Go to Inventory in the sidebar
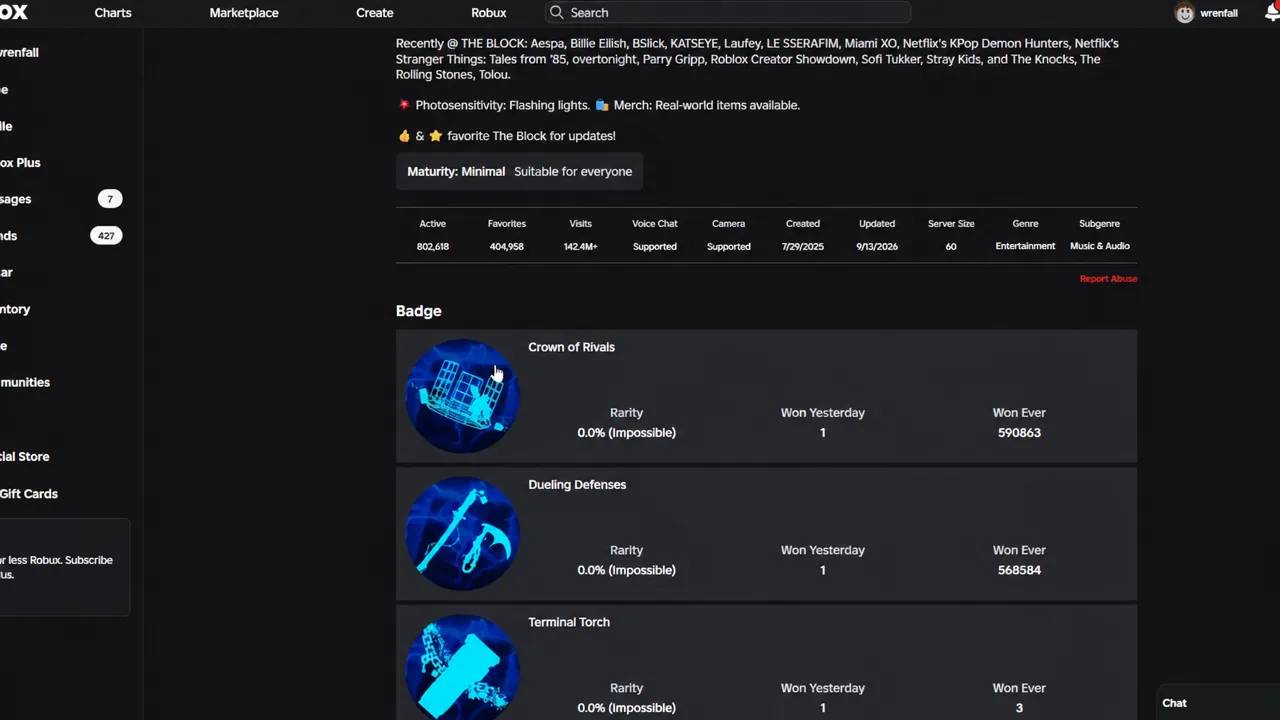Viewport: 1280px width, 720px height. point(15,309)
